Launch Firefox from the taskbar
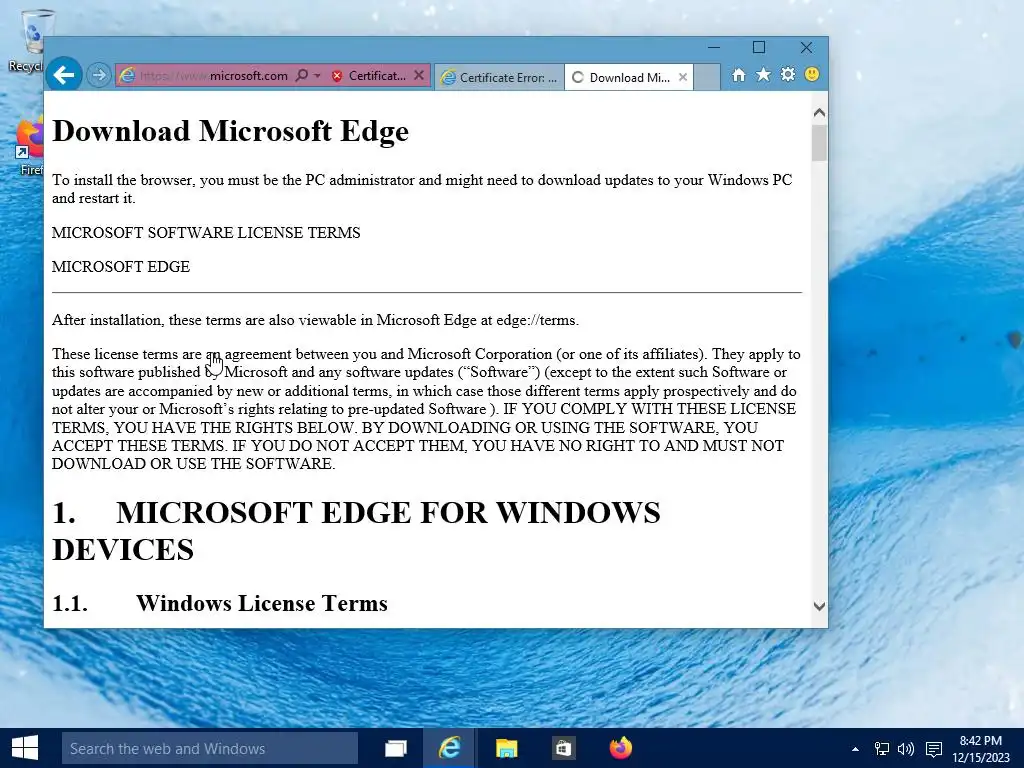This screenshot has width=1024, height=768. (620, 748)
